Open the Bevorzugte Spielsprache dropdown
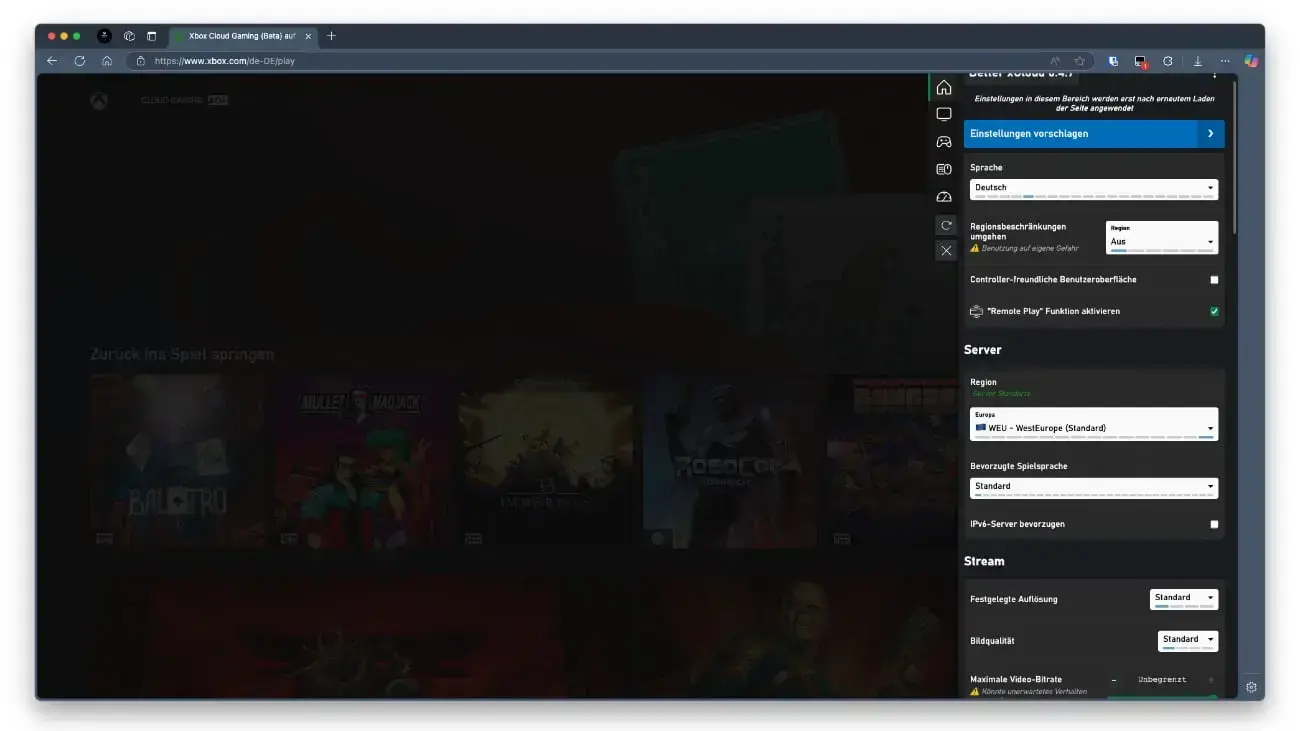 point(1094,487)
